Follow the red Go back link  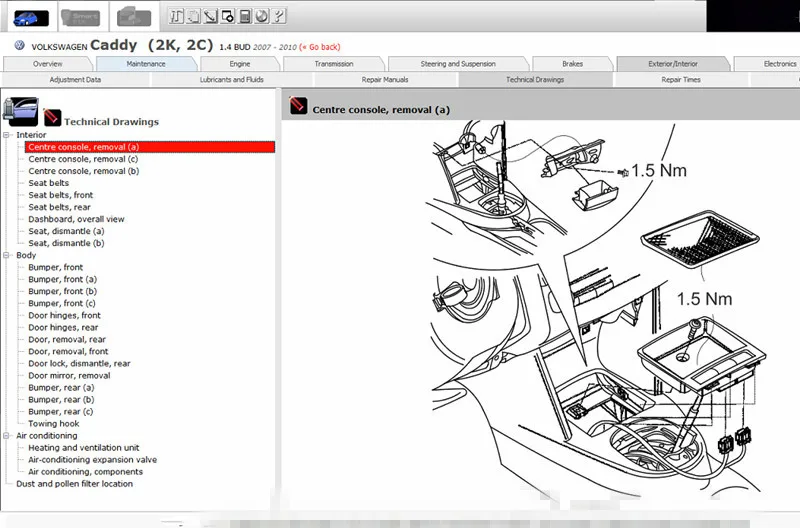tap(320, 47)
